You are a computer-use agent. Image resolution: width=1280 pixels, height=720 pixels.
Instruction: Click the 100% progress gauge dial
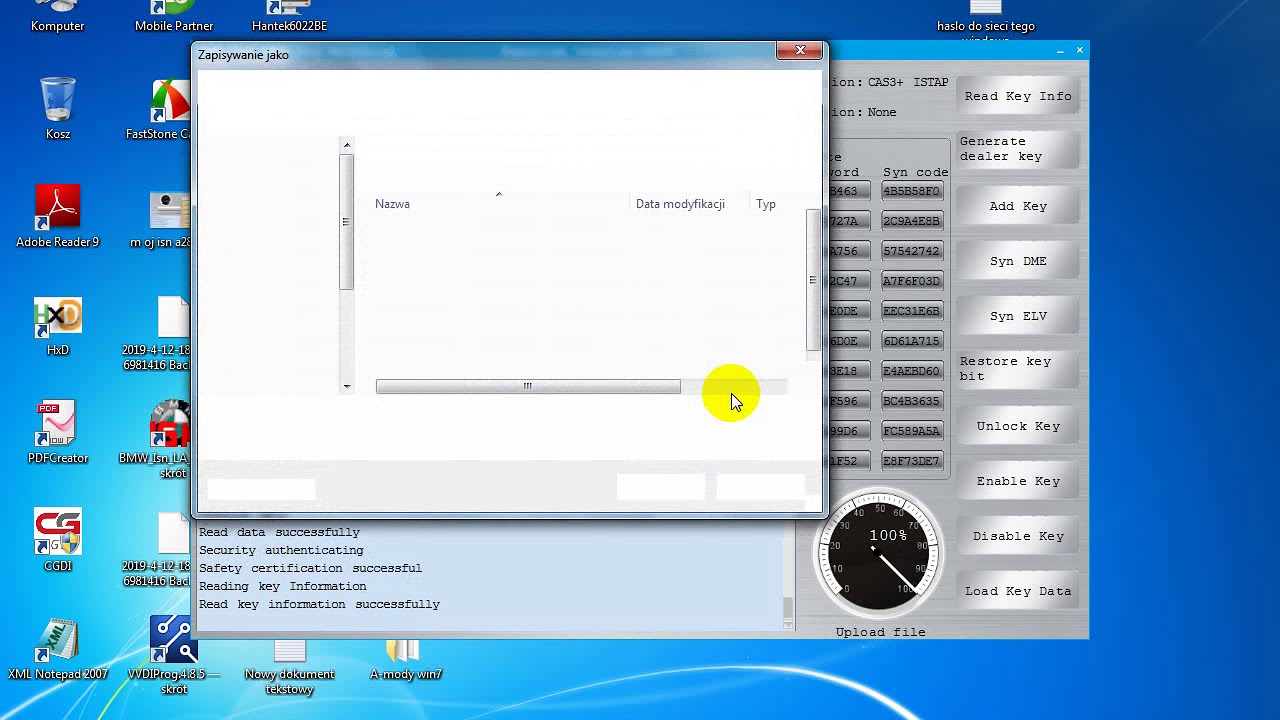click(879, 553)
